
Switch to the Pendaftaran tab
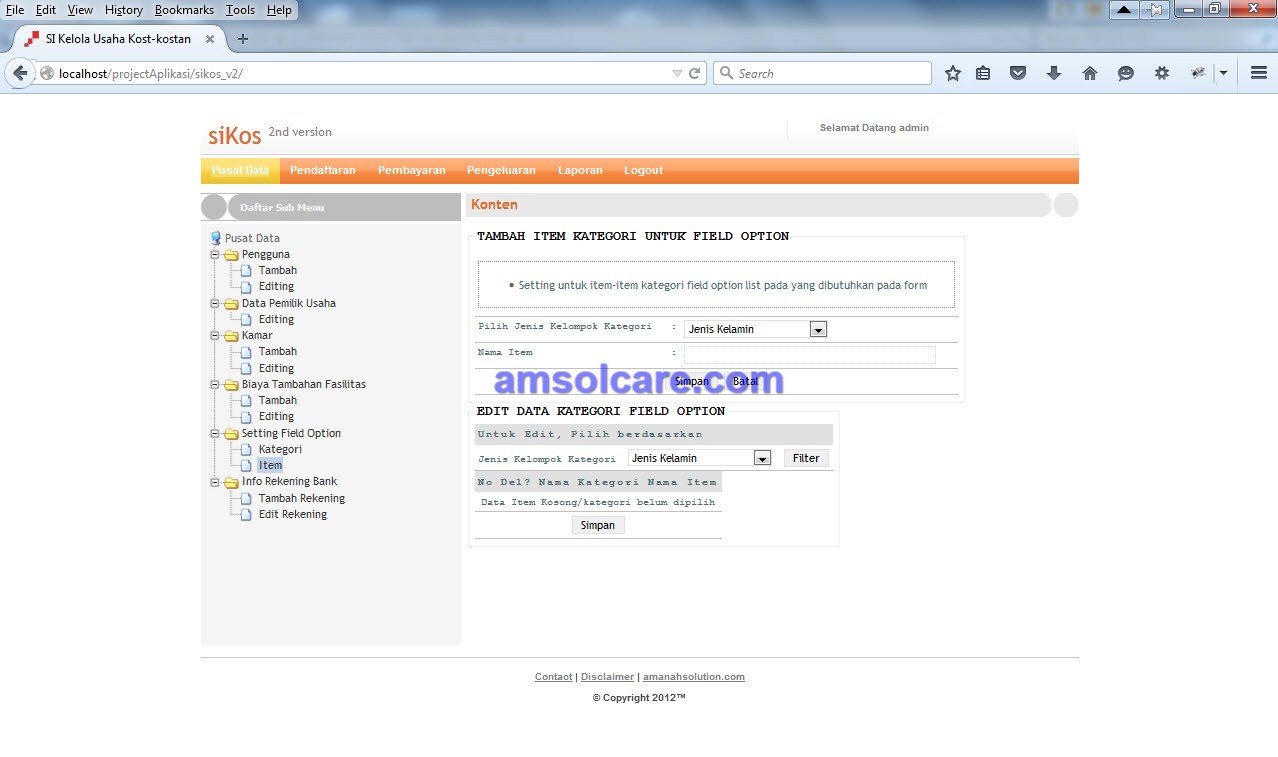pos(323,170)
